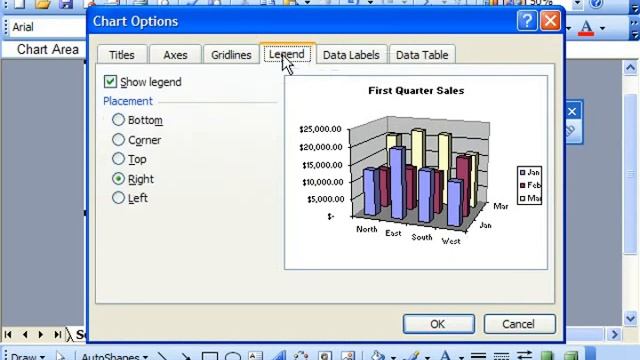Click the horizontal scrollbar right arrow

(615, 335)
